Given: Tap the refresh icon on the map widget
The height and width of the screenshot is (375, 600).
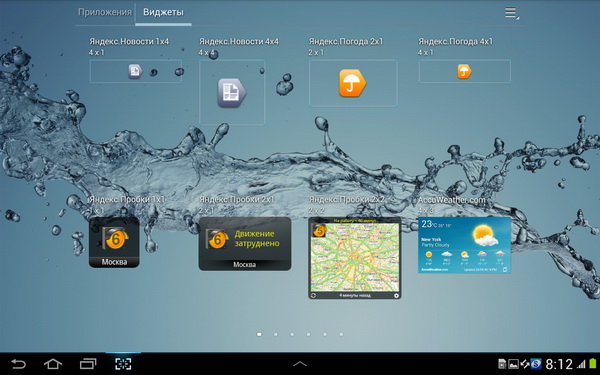Looking at the screenshot, I should [313, 295].
